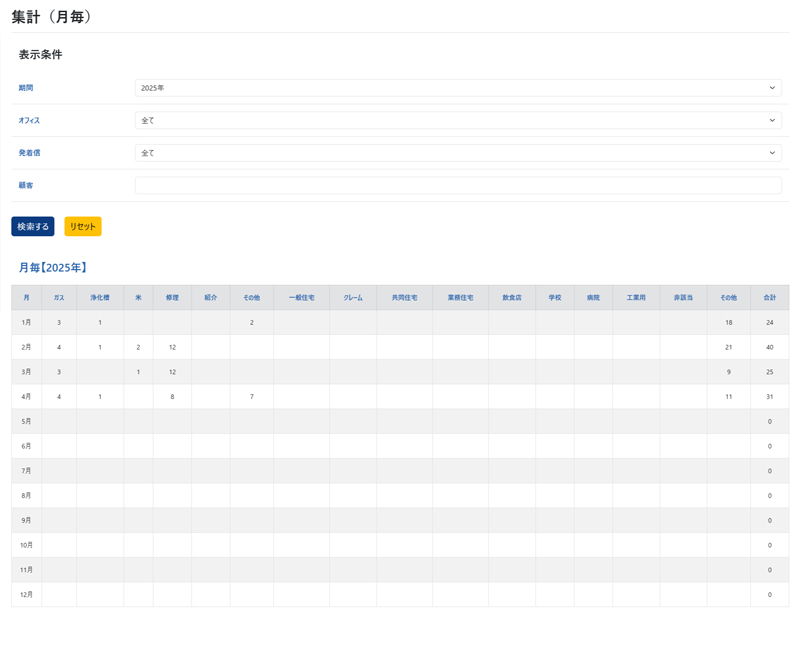The height and width of the screenshot is (665, 800).
Task: Click the 修理 value 12 in the 2月 row
Action: click(172, 347)
